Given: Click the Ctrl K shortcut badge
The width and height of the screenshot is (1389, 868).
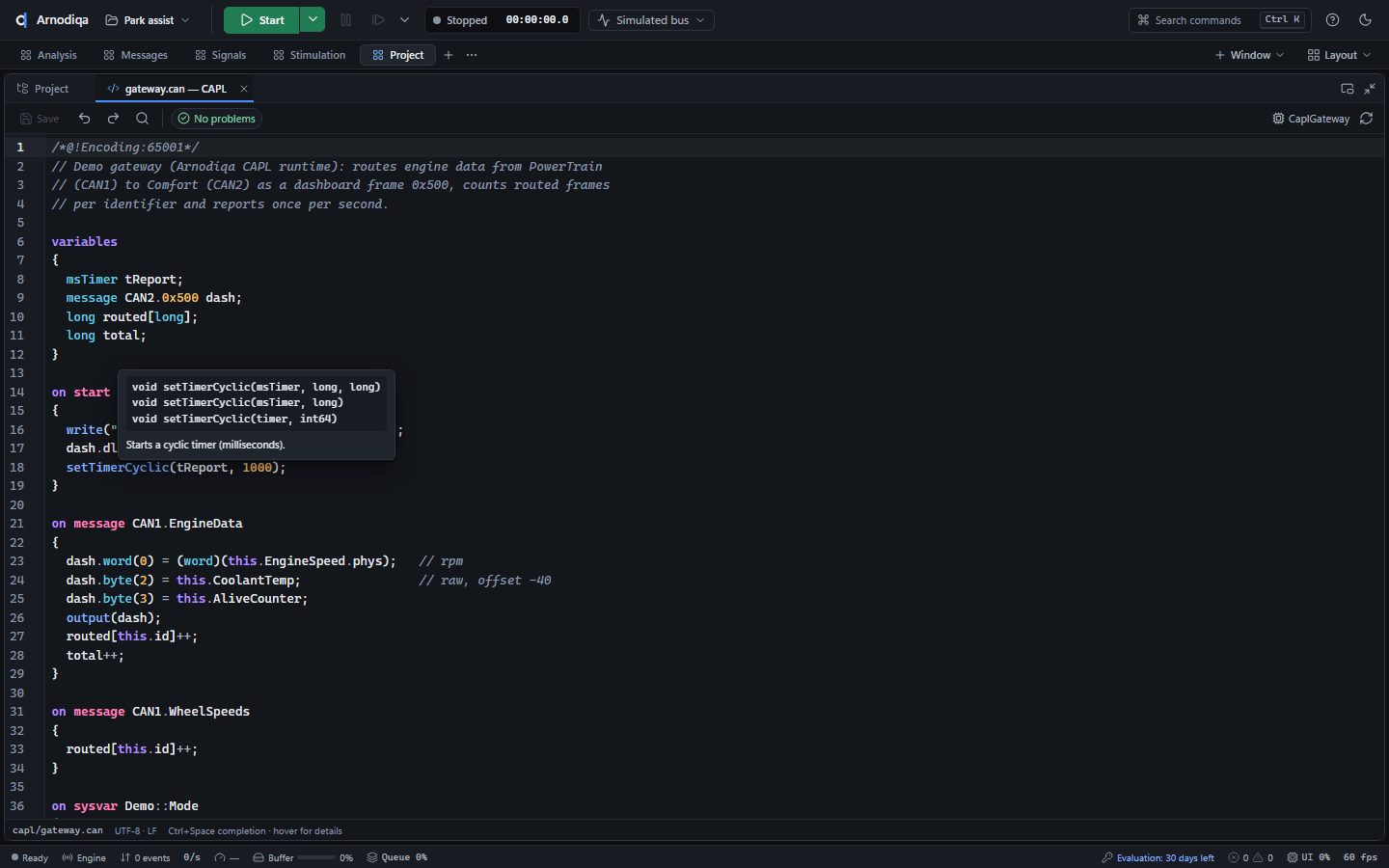Looking at the screenshot, I should click(1283, 20).
